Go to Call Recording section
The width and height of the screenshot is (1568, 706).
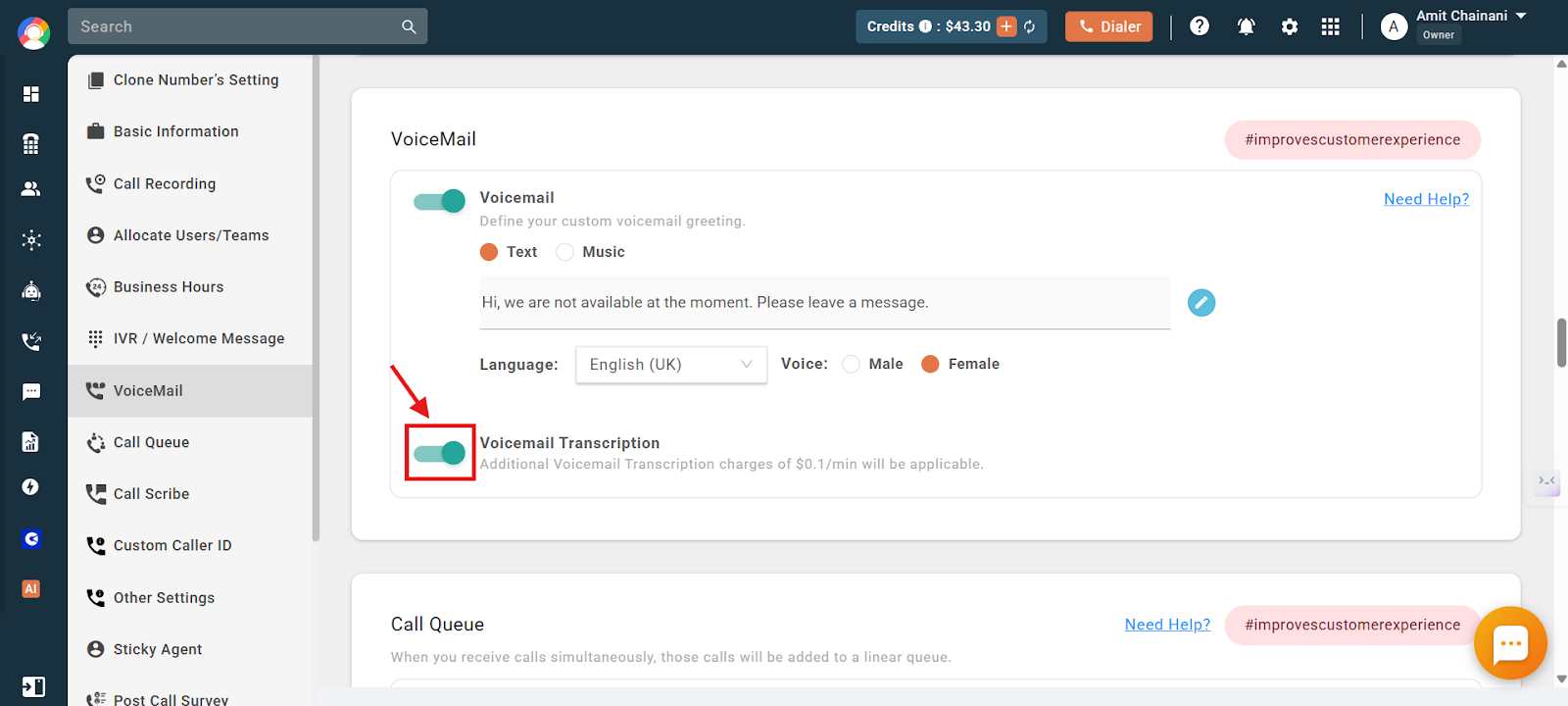click(190, 183)
